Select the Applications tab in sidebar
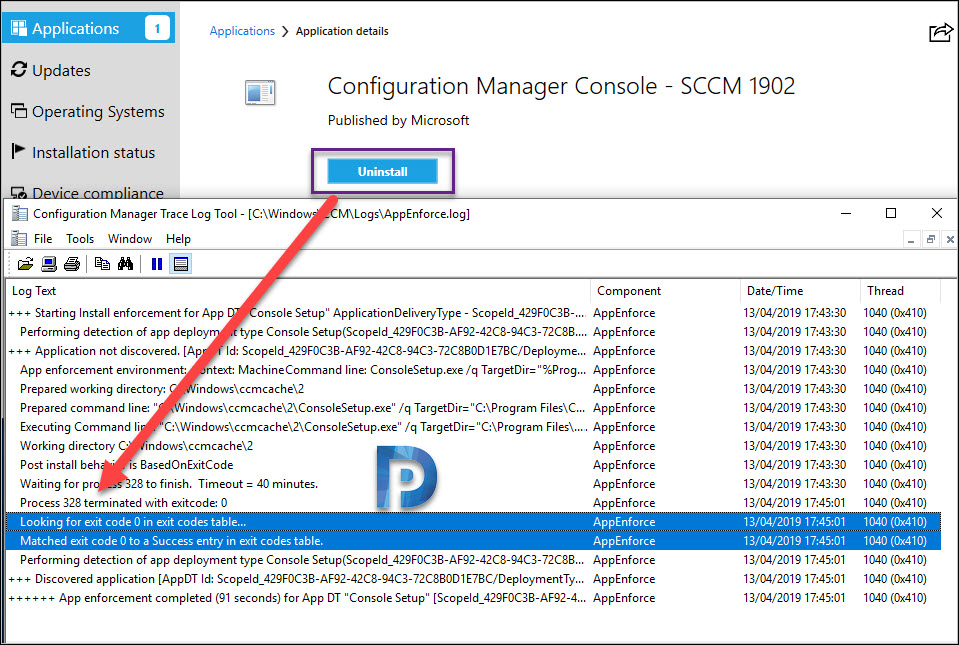The width and height of the screenshot is (959, 645). click(x=88, y=28)
